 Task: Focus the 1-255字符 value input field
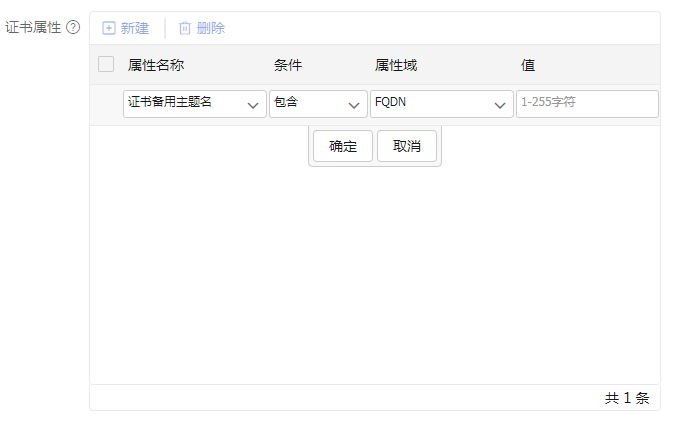(587, 104)
